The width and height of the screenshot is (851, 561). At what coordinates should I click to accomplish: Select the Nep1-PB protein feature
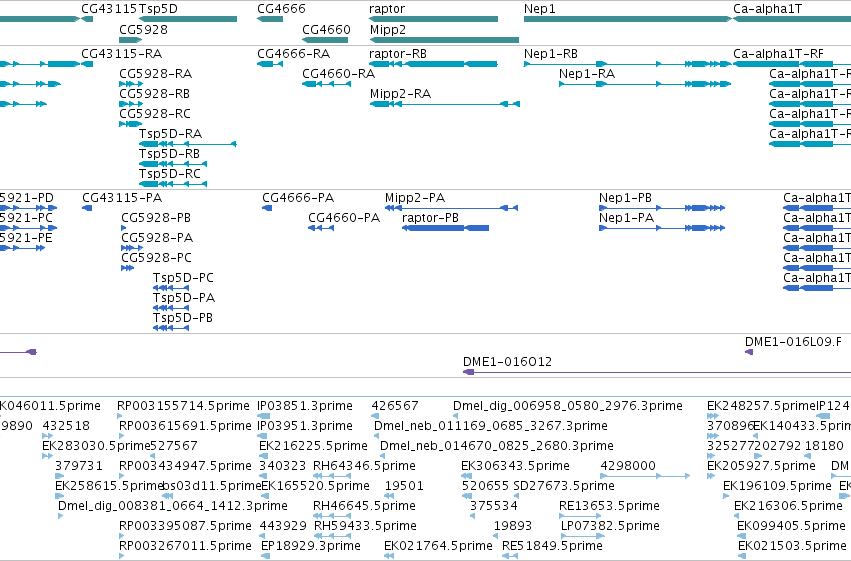click(662, 208)
